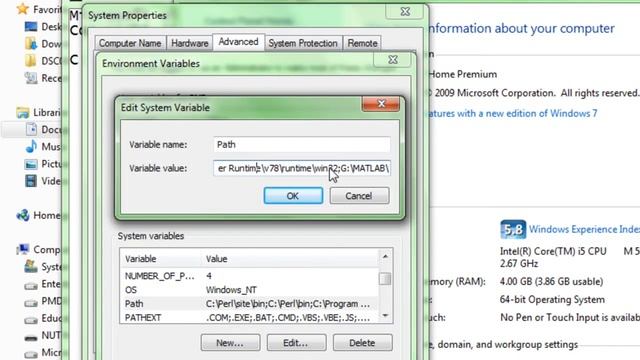Click the Computer icon in the sidebar
The image size is (640, 360).
(x=23, y=249)
